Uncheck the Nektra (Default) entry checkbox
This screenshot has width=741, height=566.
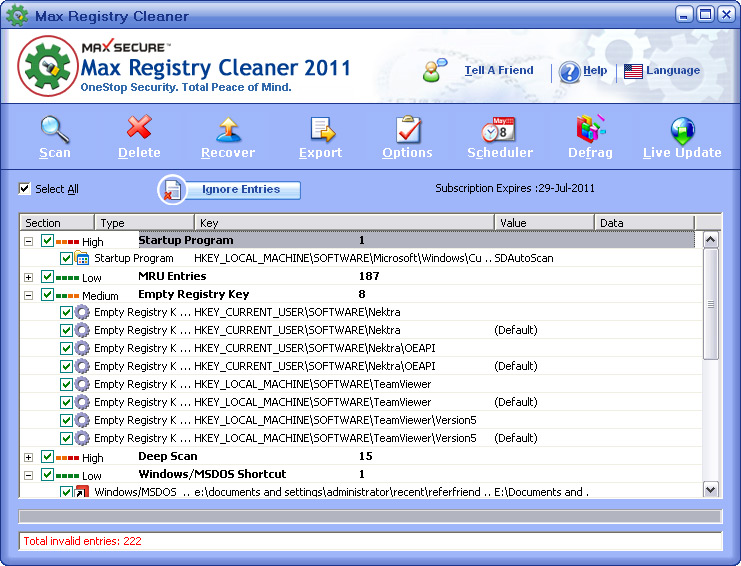(x=66, y=330)
